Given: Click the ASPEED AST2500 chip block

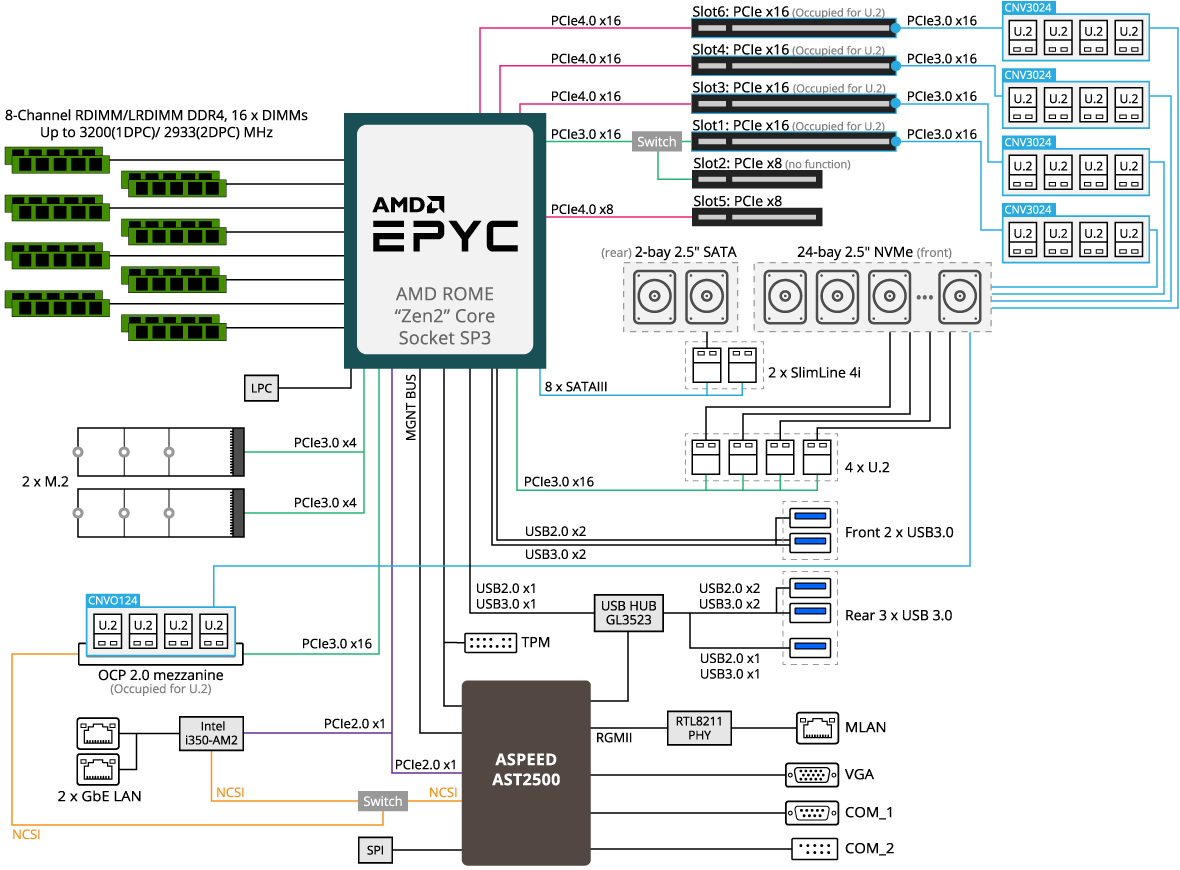Looking at the screenshot, I should tap(525, 771).
